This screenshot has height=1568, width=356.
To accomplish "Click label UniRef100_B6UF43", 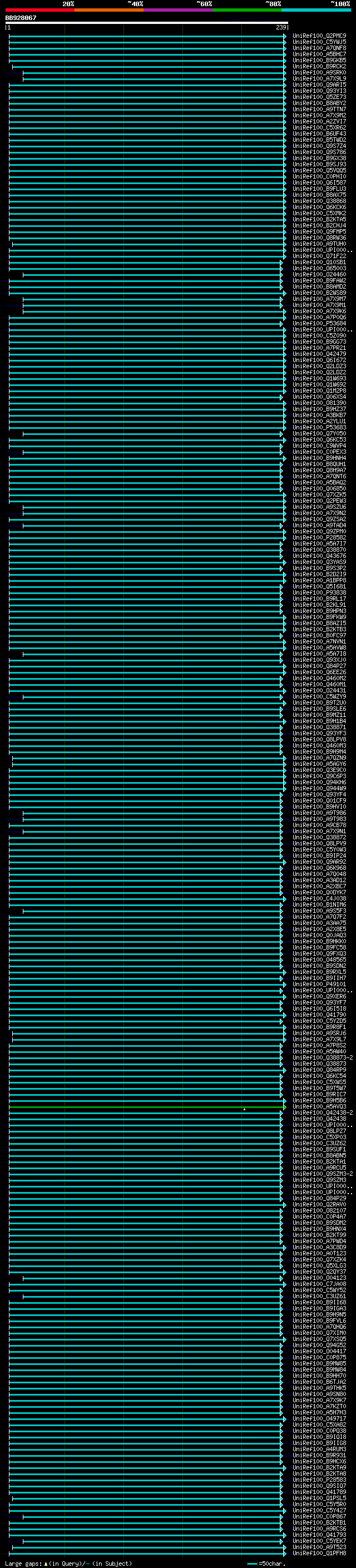I will click(x=319, y=134).
